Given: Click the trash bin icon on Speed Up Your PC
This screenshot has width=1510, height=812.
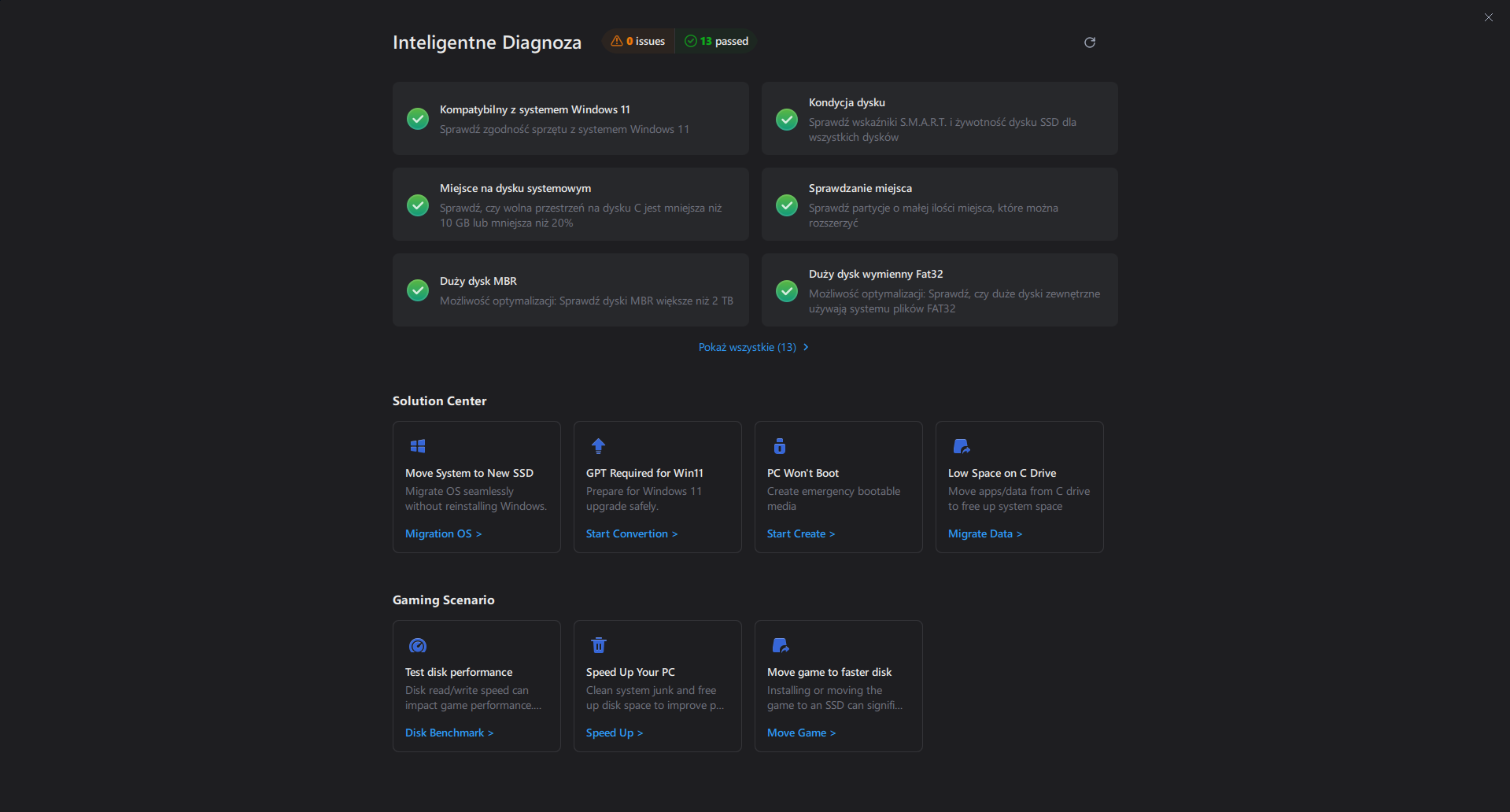Looking at the screenshot, I should pos(599,645).
